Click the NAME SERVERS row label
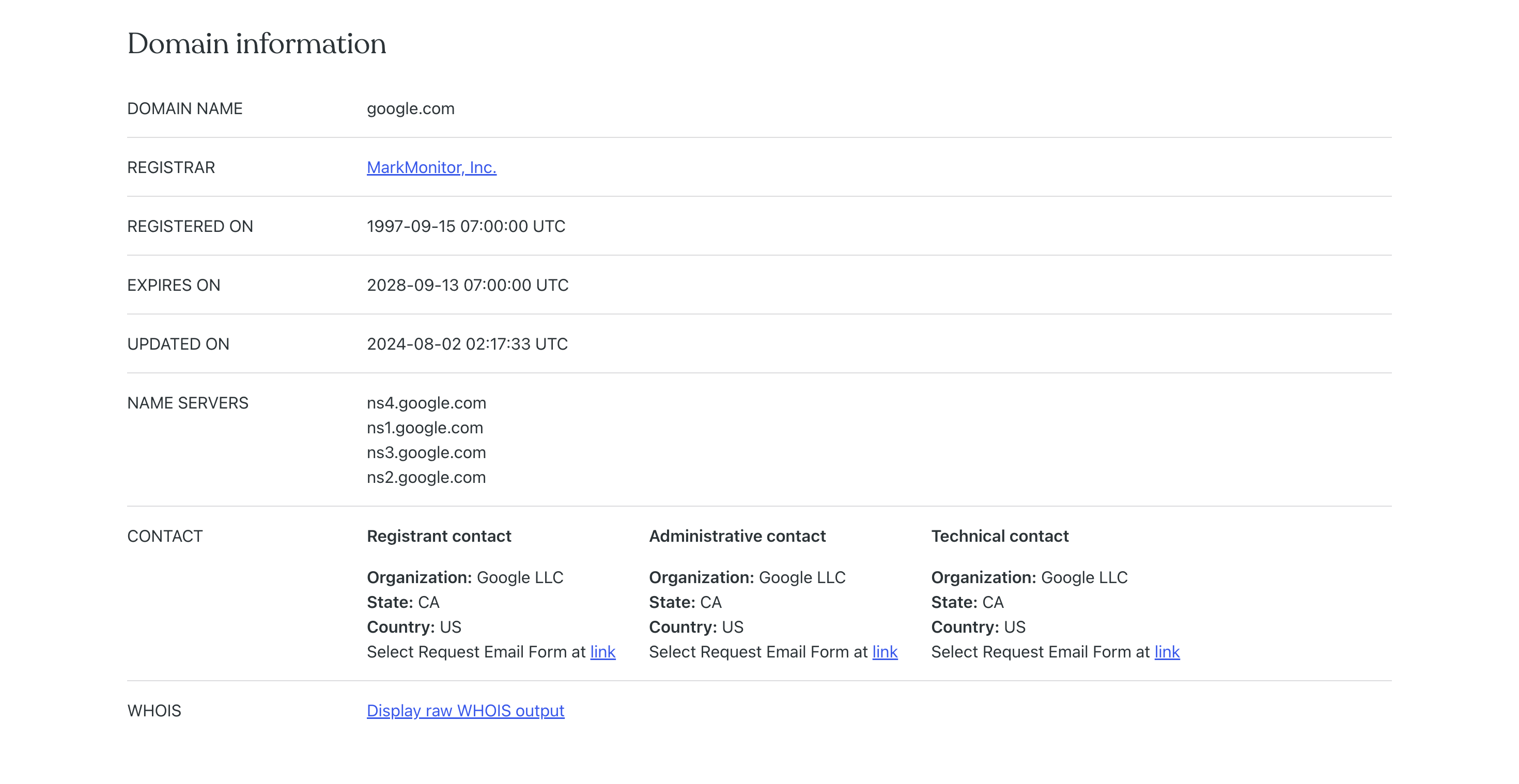Viewport: 1519px width, 784px height. tap(188, 403)
